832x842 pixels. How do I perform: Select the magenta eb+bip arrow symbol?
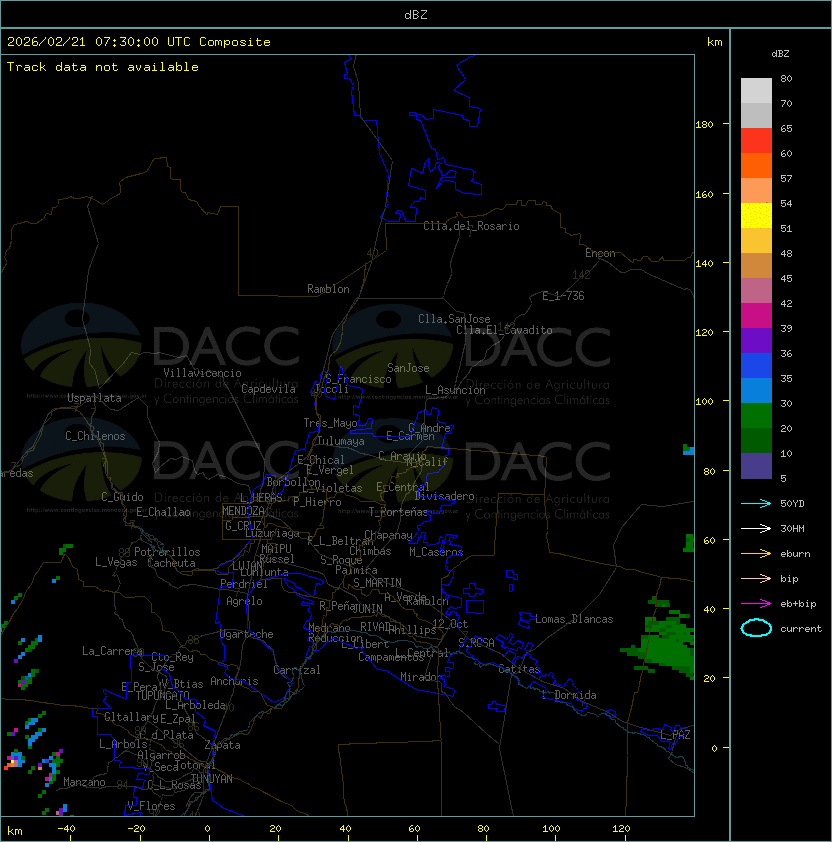click(x=756, y=604)
